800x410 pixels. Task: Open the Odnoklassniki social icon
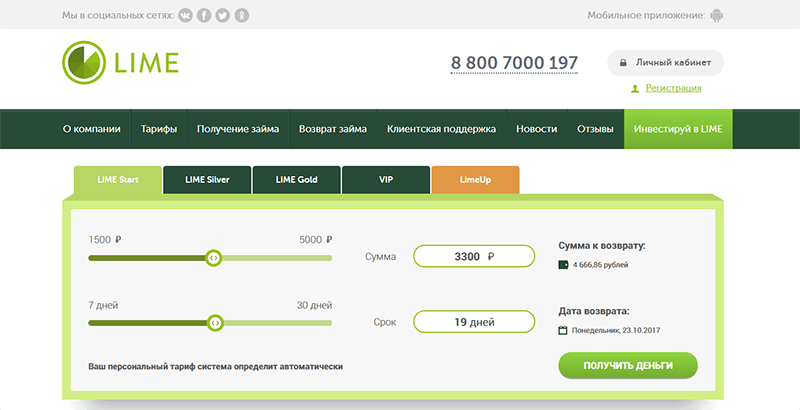coord(241,16)
